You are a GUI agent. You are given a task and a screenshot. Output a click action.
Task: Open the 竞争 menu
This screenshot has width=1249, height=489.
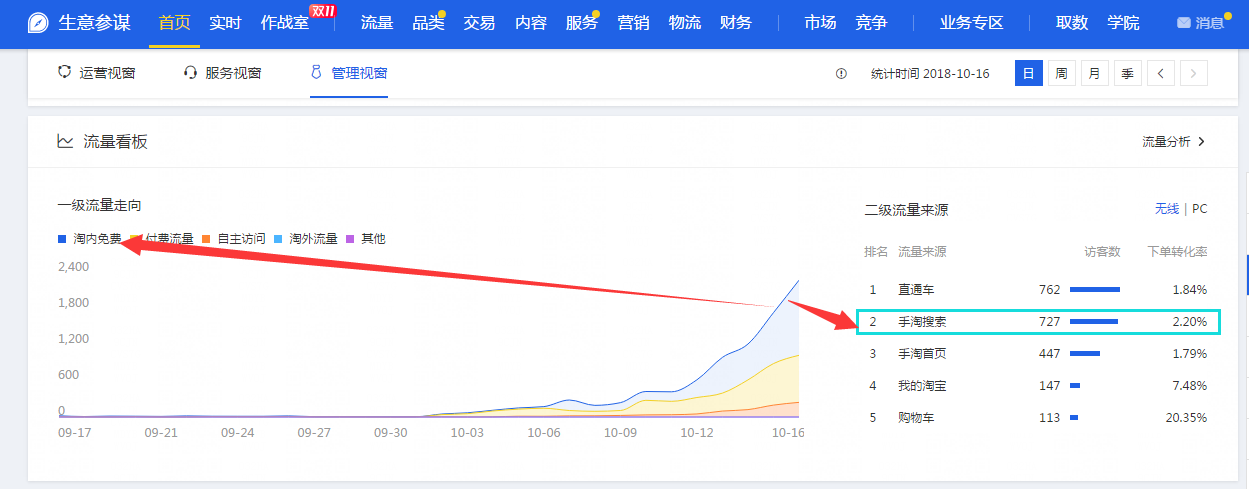point(871,23)
